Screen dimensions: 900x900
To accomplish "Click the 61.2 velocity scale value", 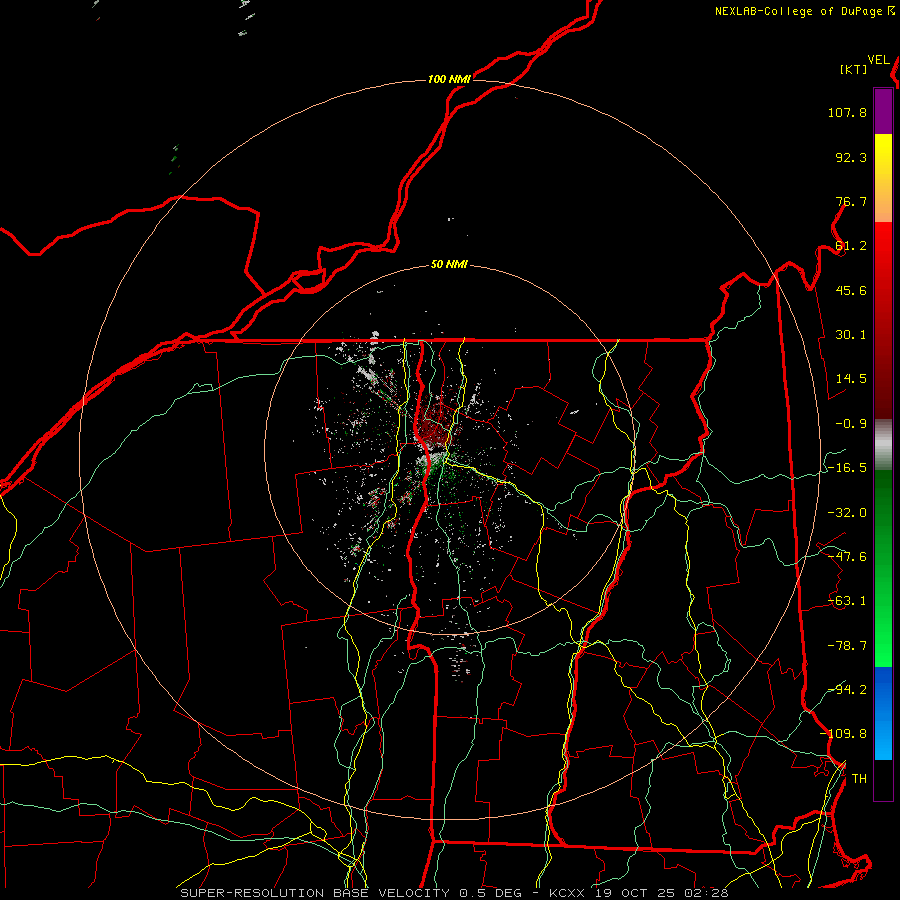I will (851, 246).
